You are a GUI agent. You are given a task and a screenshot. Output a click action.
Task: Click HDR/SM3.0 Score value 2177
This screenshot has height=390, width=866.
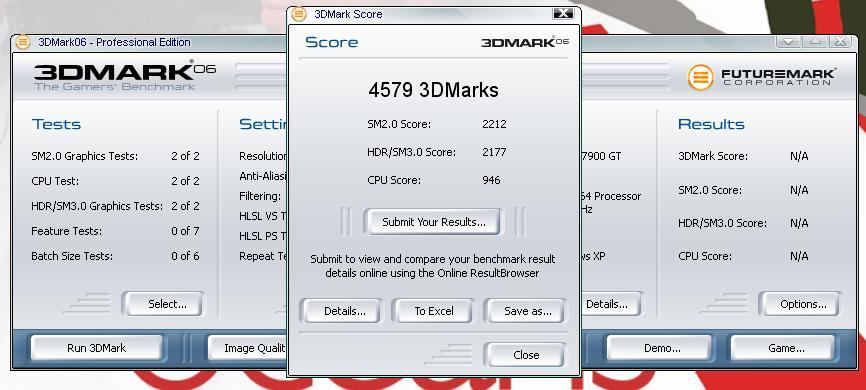point(494,152)
